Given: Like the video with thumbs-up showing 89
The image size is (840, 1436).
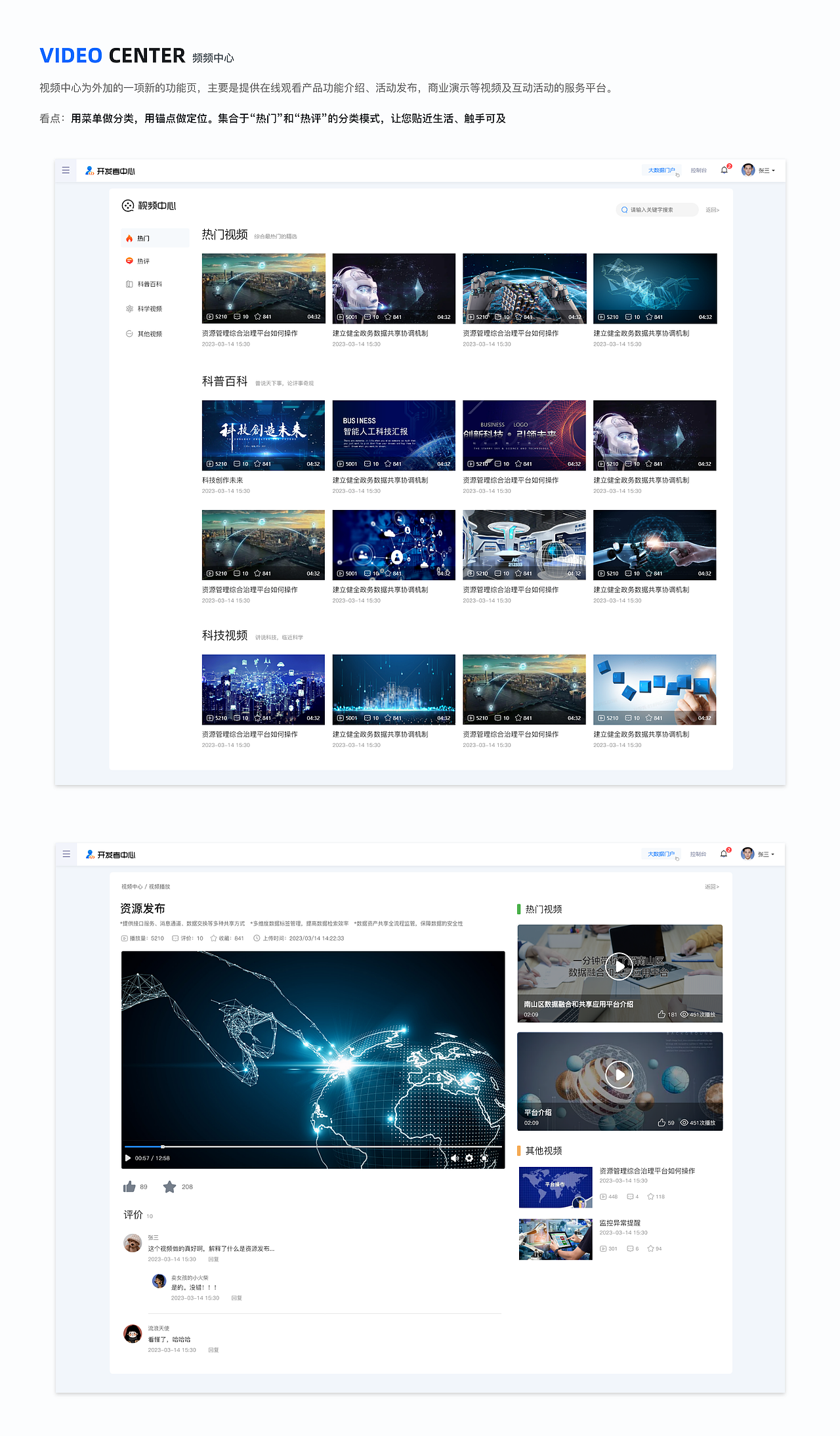Looking at the screenshot, I should tap(129, 1187).
